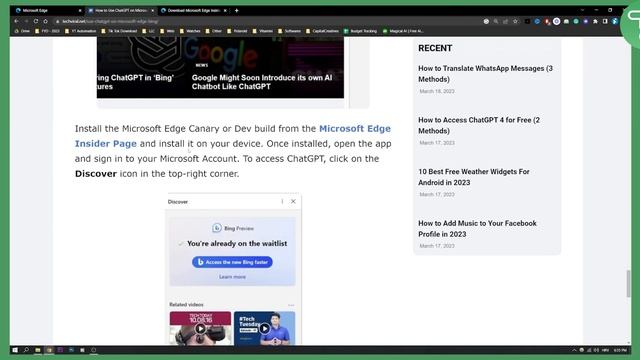Go back with the browser back arrow
Viewport: 640px width, 360px height.
[x=16, y=21]
